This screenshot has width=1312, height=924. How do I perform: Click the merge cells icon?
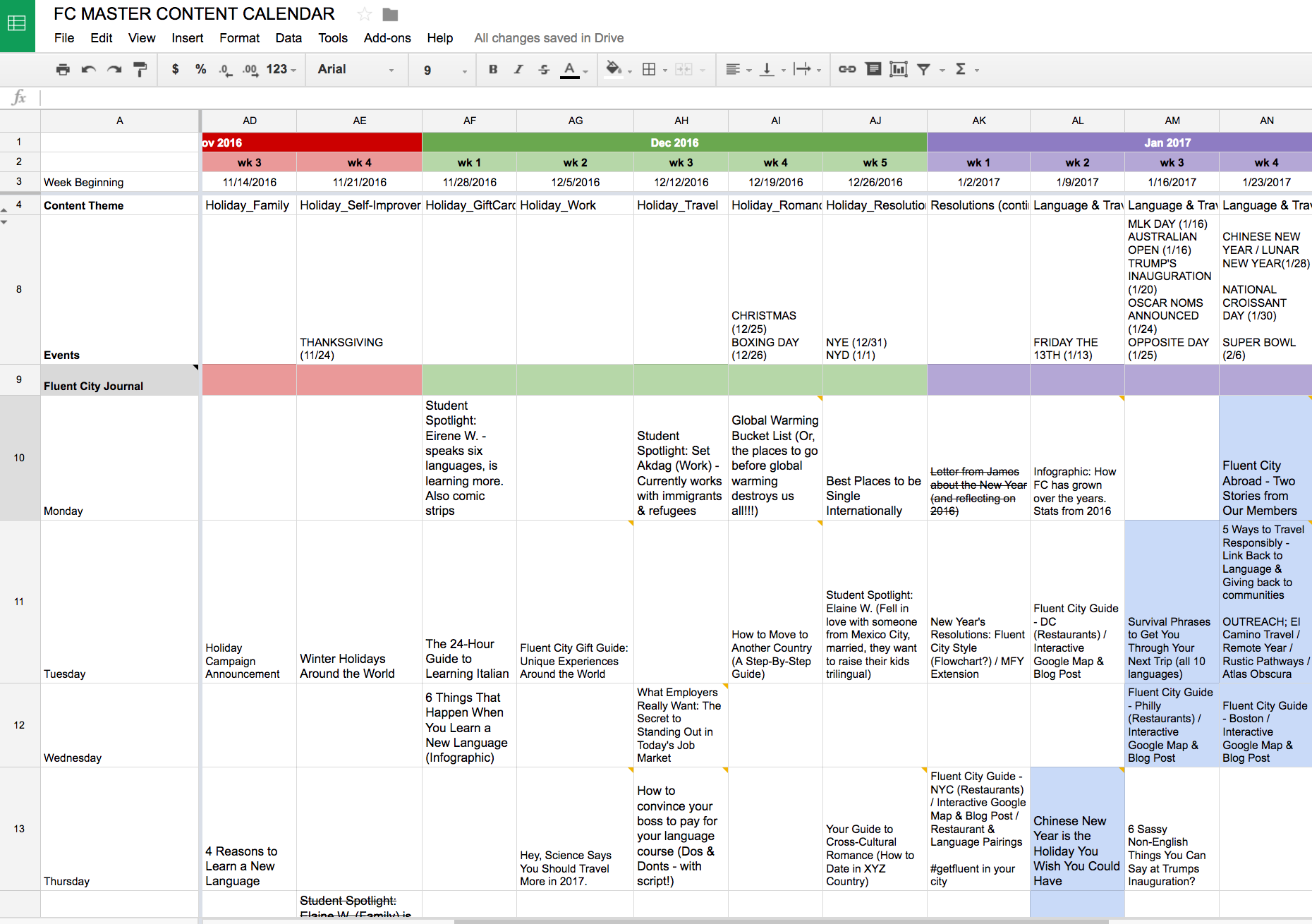[x=684, y=69]
